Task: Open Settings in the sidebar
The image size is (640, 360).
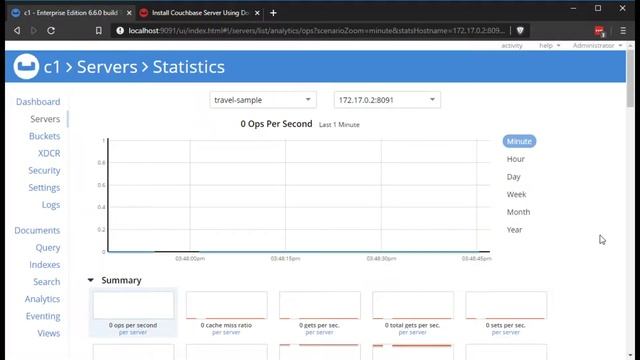Action: coord(44,187)
